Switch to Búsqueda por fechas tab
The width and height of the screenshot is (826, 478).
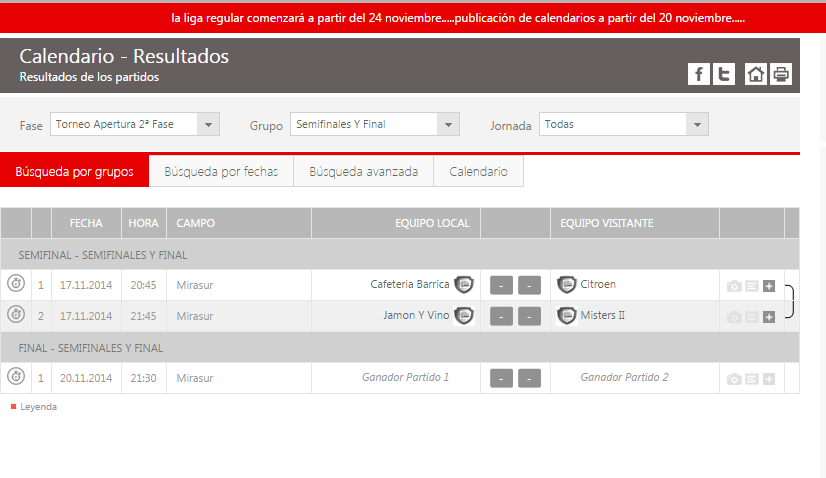point(221,172)
